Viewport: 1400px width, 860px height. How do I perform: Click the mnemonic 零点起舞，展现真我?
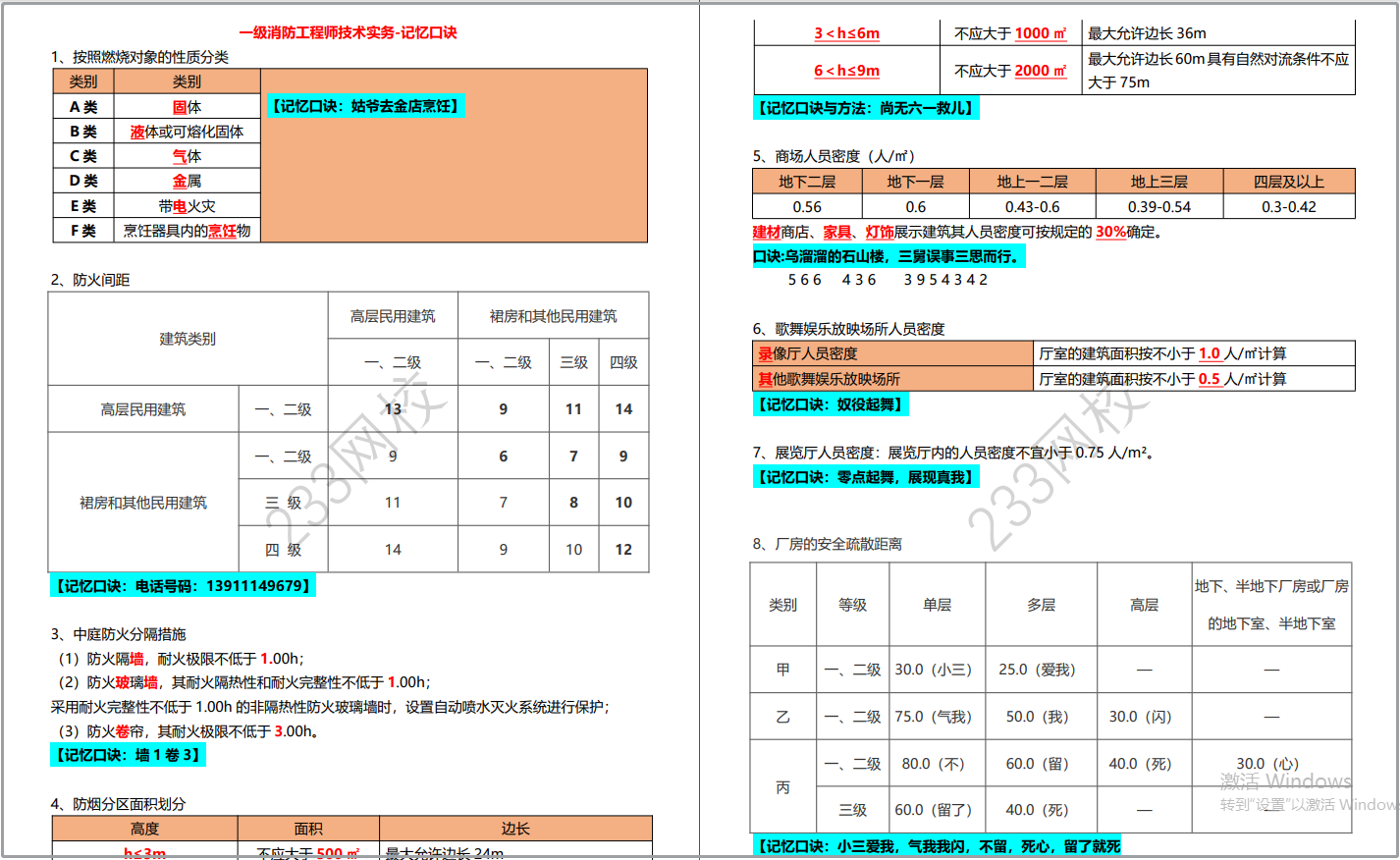[866, 477]
